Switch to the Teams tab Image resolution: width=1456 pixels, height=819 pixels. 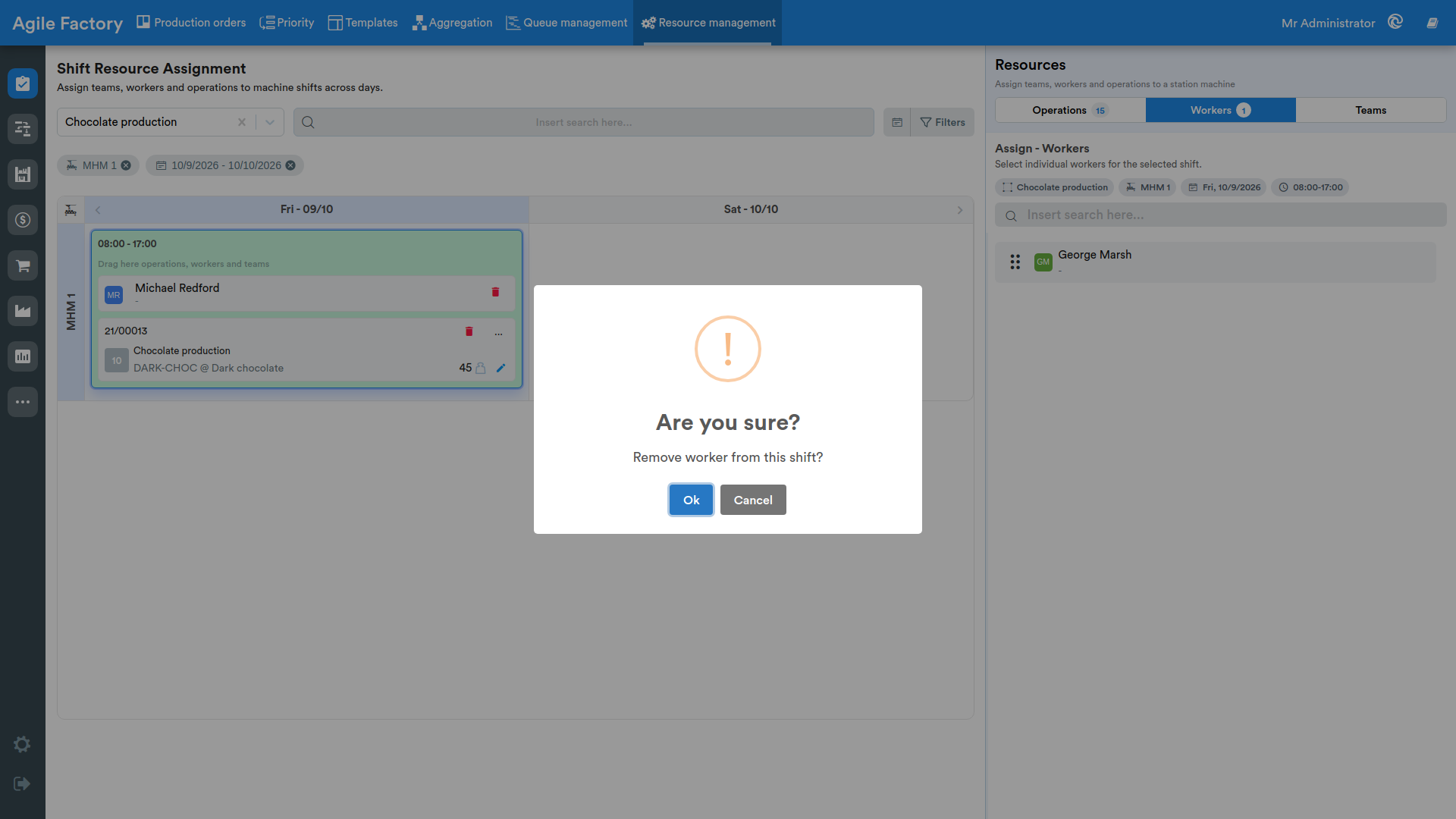[1370, 110]
